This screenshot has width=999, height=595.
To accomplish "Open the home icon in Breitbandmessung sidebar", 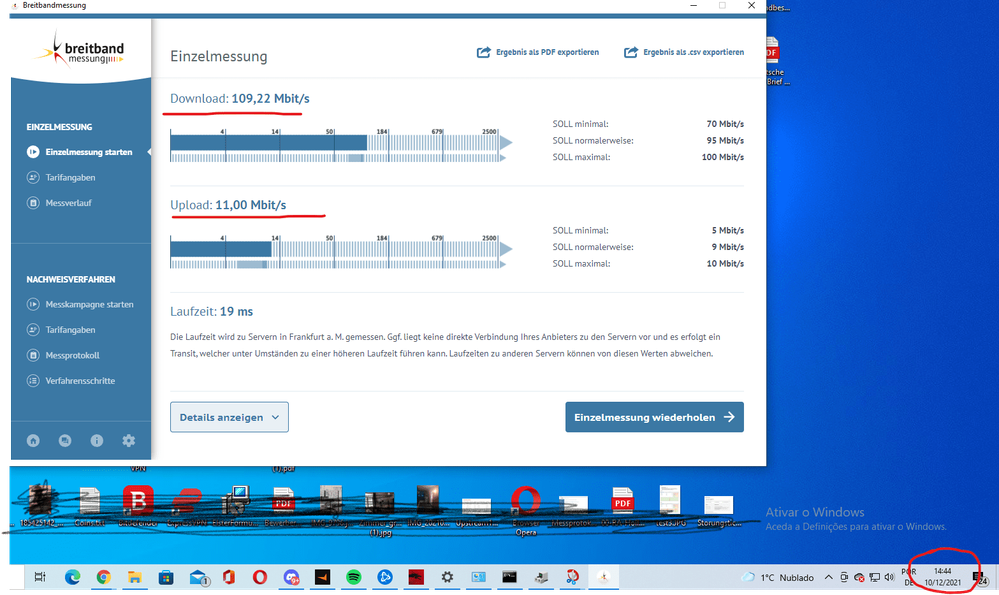I will pos(33,441).
